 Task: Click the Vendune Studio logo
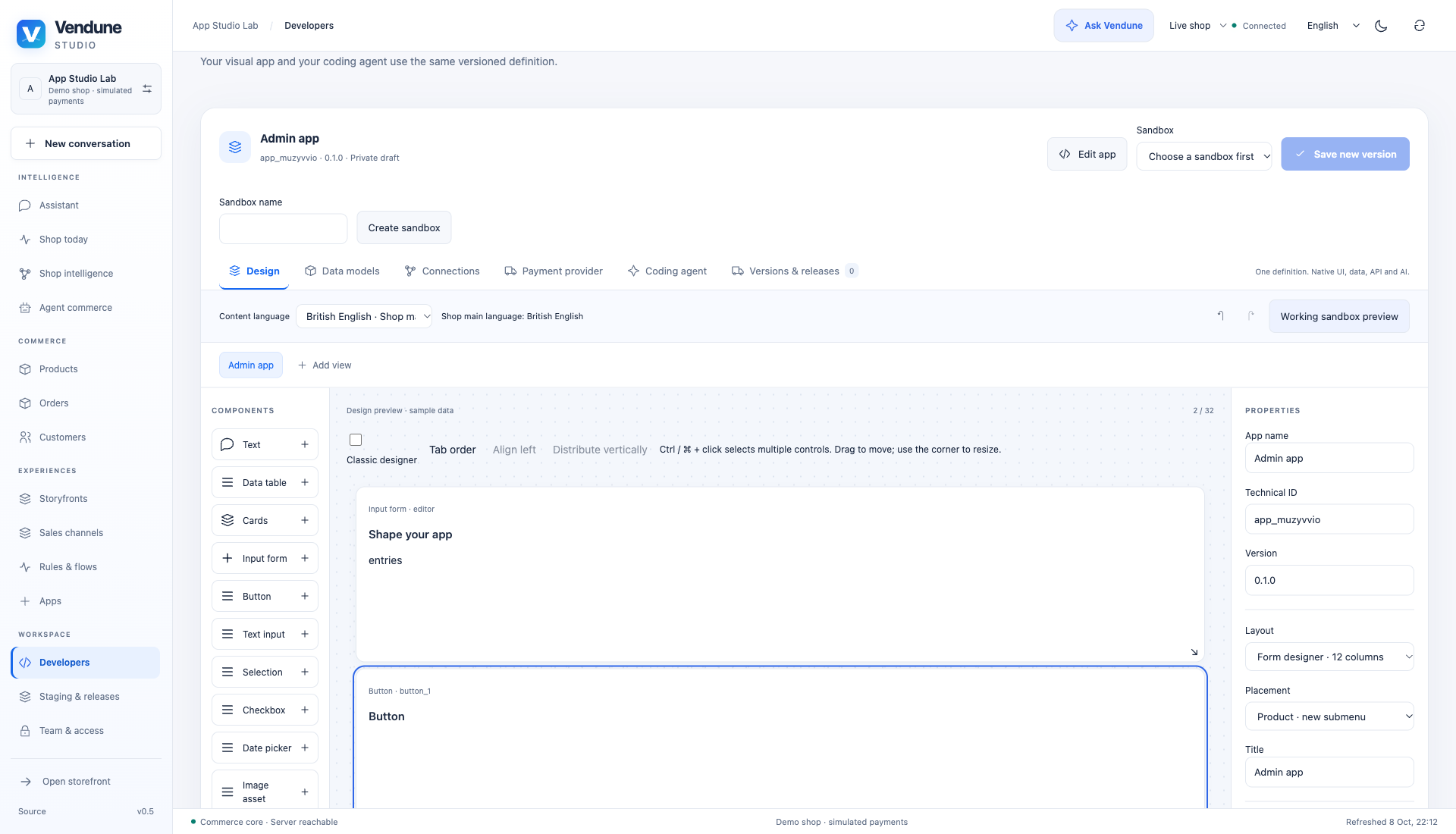pos(69,34)
